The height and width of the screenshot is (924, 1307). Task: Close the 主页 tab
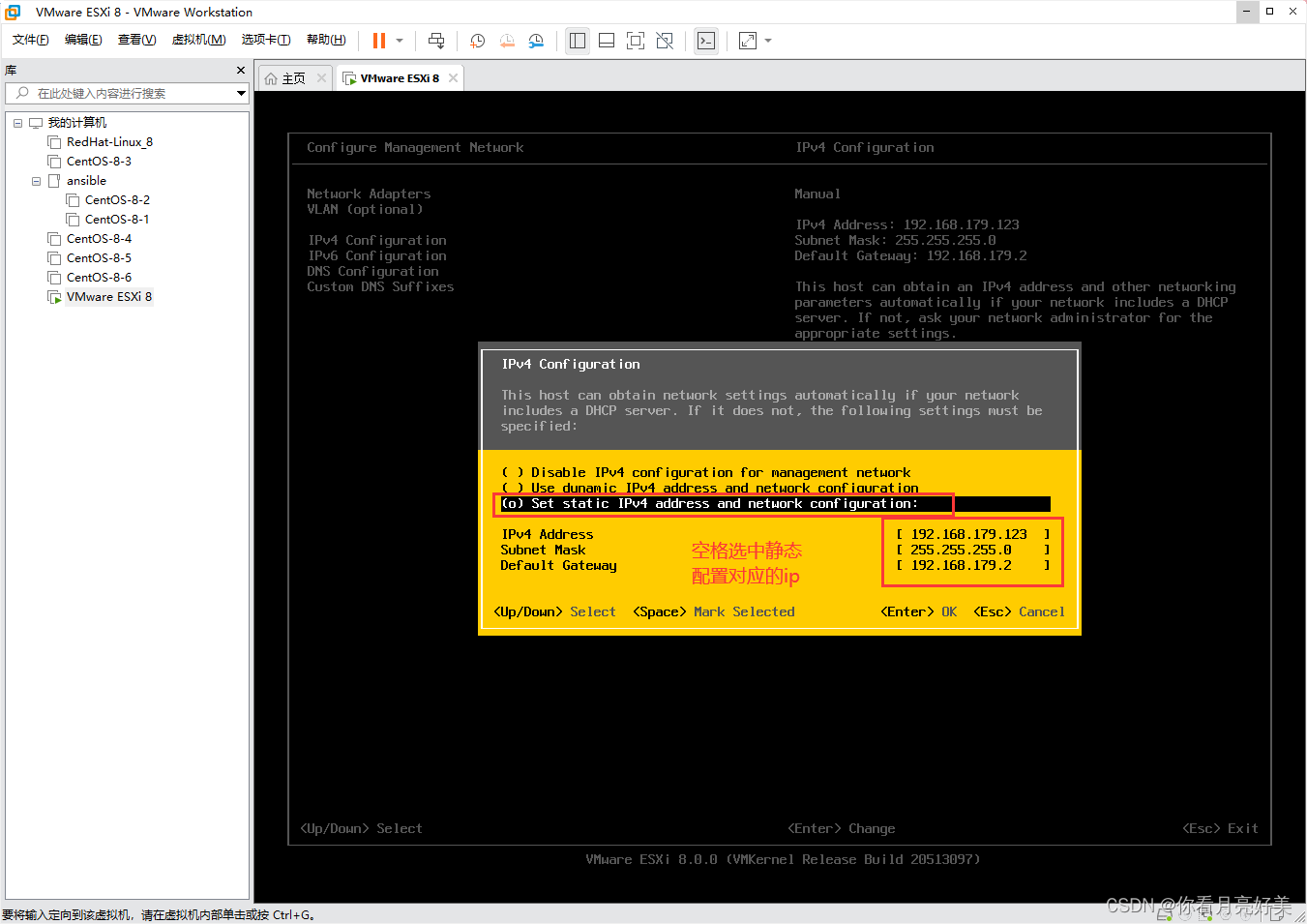click(322, 78)
